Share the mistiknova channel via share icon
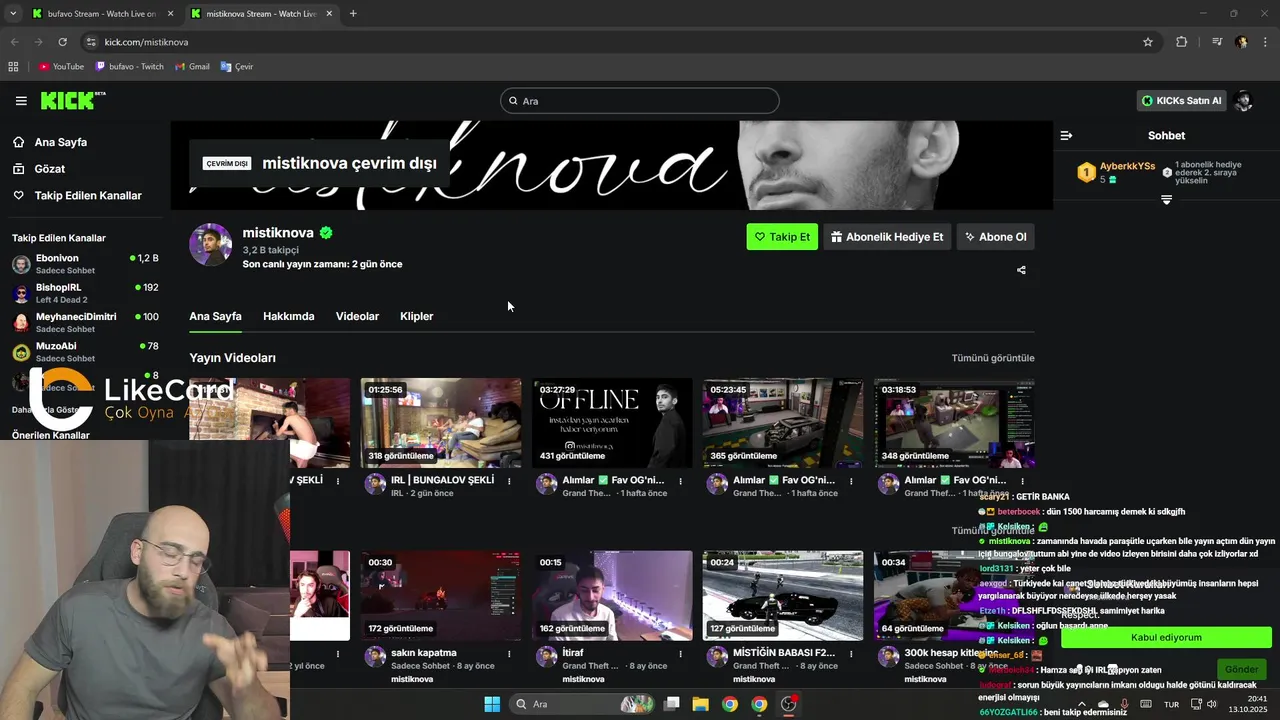Image resolution: width=1280 pixels, height=720 pixels. point(1021,270)
